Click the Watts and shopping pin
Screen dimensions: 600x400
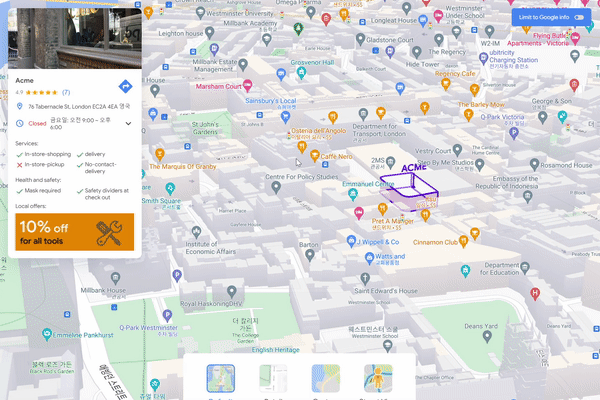click(369, 258)
